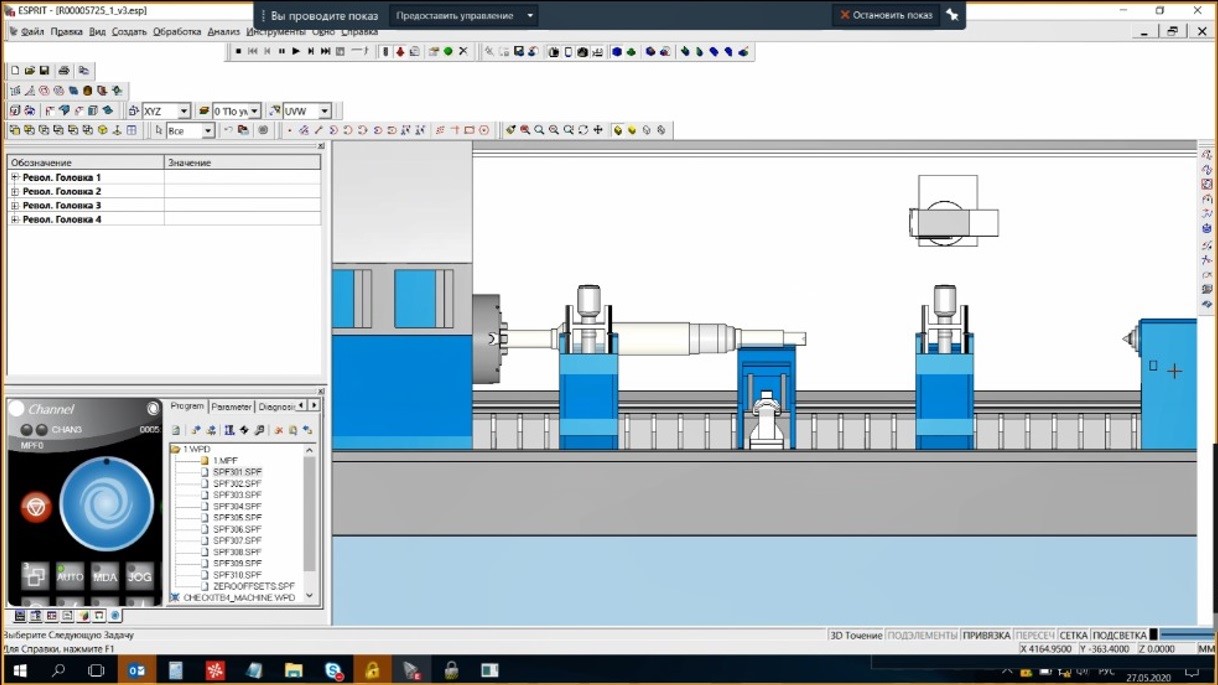Image resolution: width=1218 pixels, height=685 pixels.
Task: Toggle ПОДСВЕТКА highlight mode in status bar
Action: click(1119, 635)
